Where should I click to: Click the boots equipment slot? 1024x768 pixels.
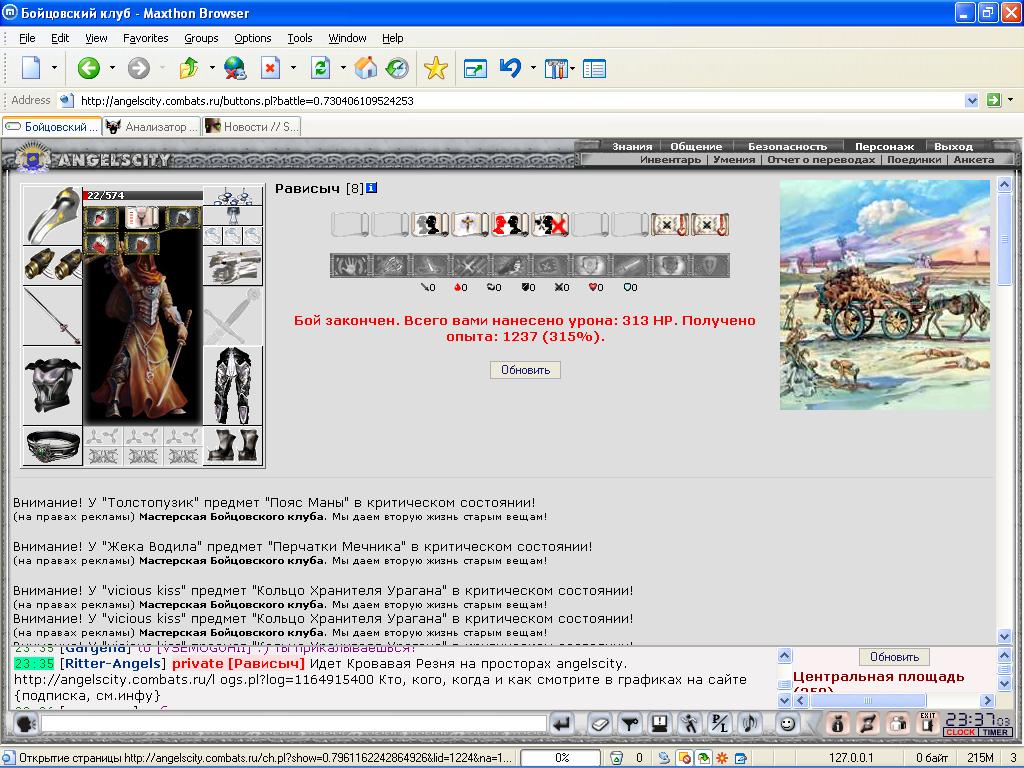coord(233,446)
